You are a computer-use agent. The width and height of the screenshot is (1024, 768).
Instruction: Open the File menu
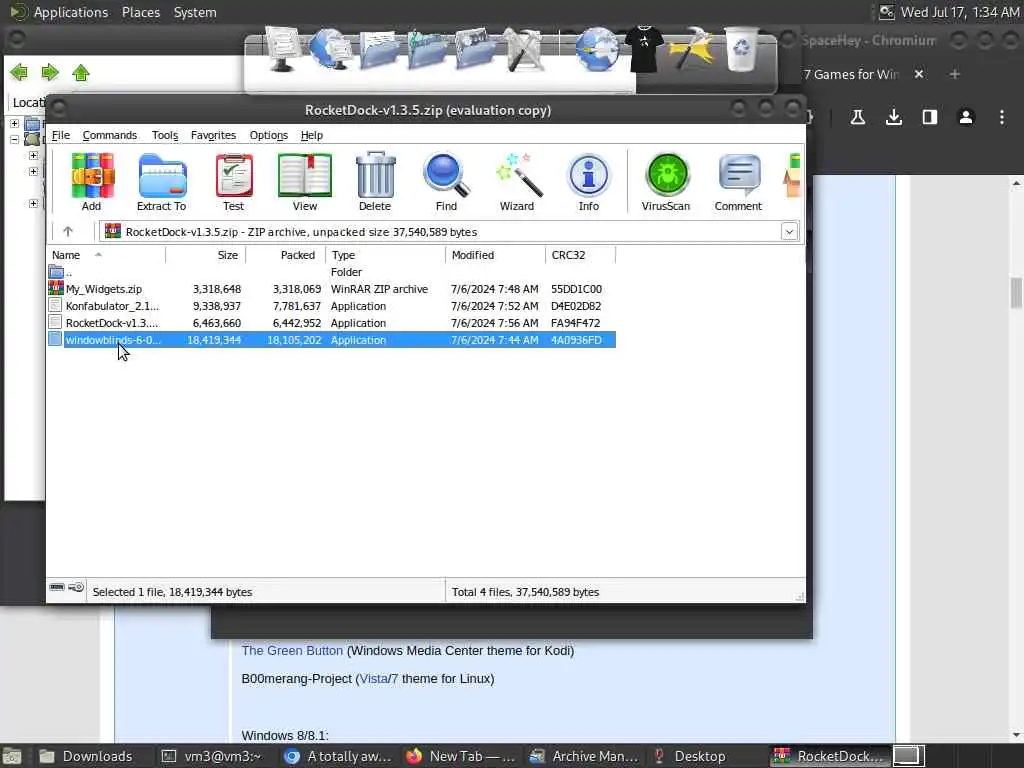(x=61, y=135)
